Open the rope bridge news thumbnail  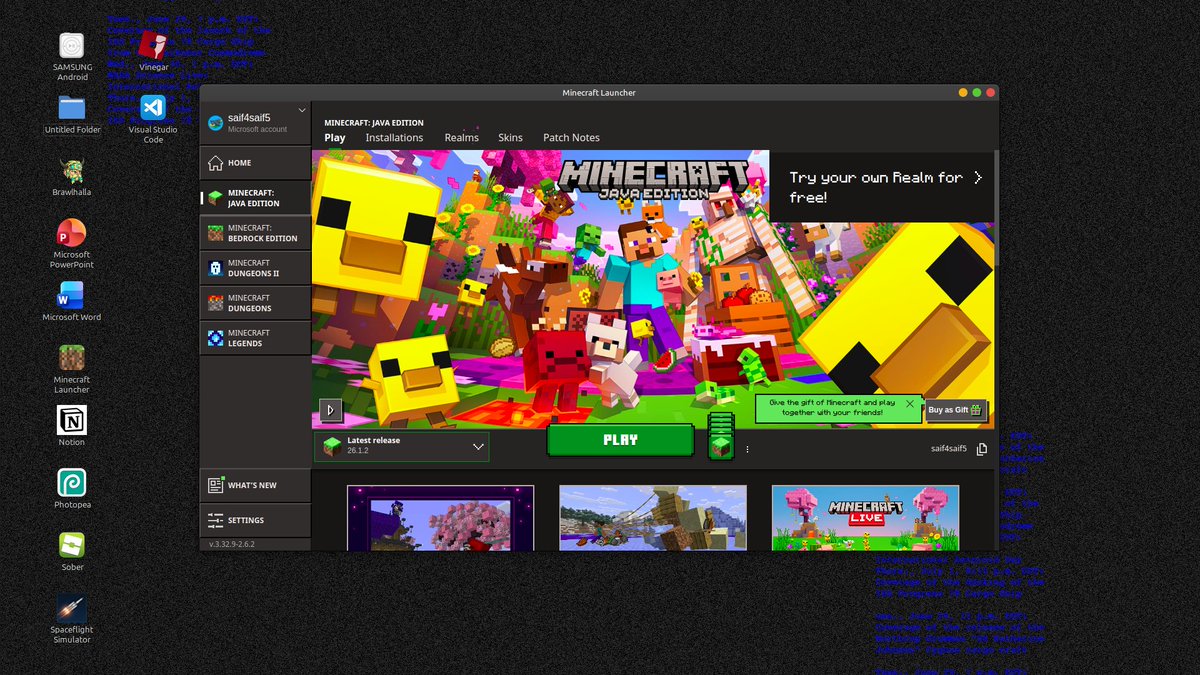coord(653,518)
